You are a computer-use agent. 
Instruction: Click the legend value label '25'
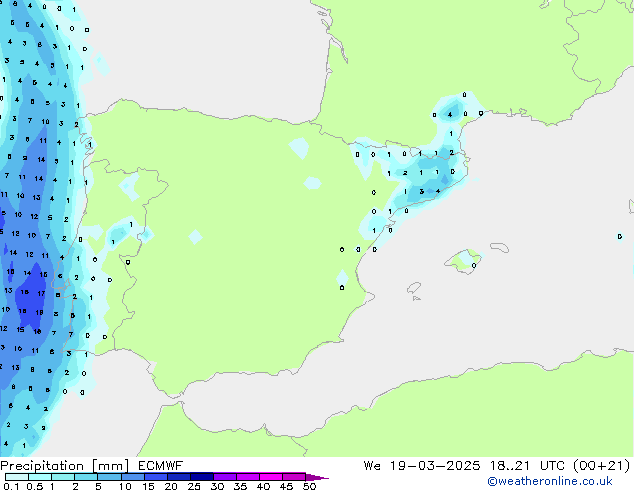point(194,486)
